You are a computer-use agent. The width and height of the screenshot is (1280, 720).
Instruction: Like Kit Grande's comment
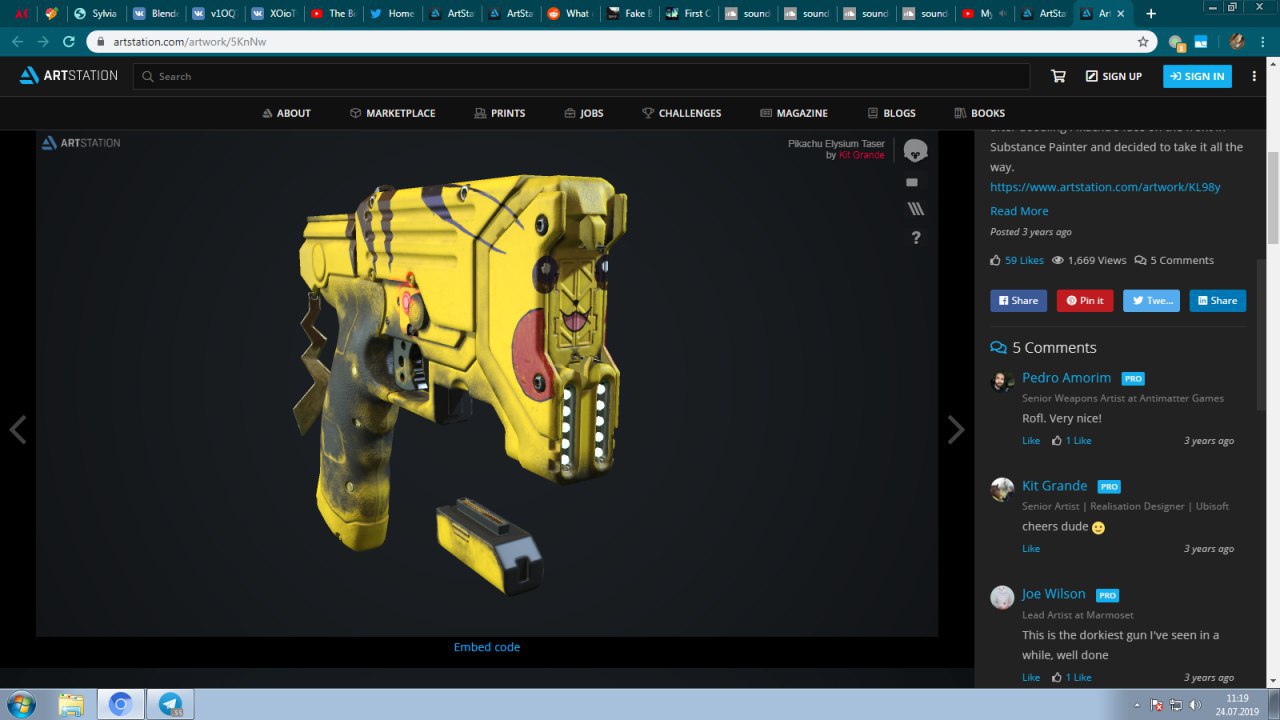pyautogui.click(x=1031, y=548)
